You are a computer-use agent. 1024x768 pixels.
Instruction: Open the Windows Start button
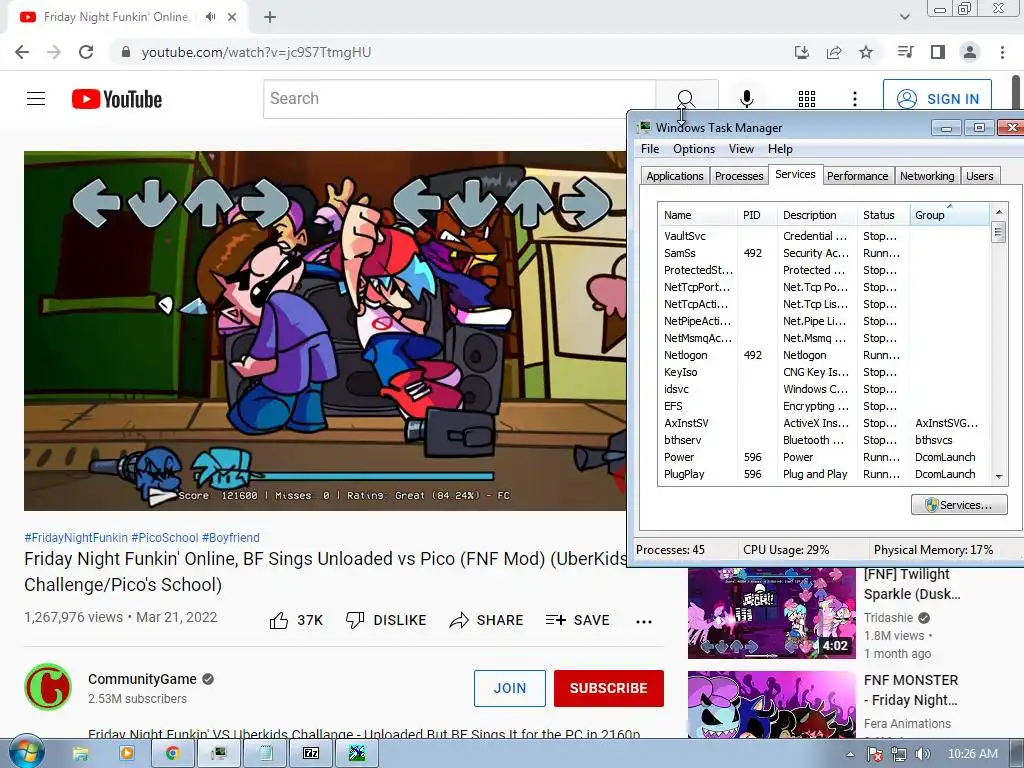(27, 753)
